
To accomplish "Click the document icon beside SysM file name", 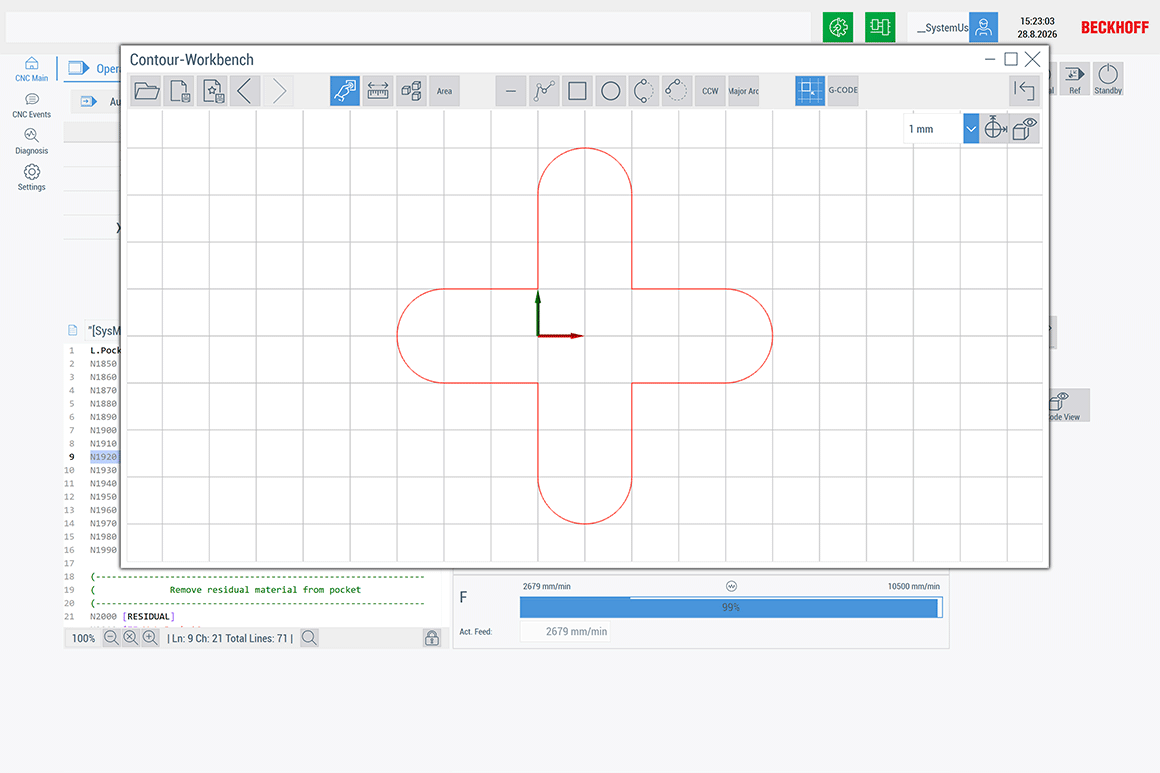I will click(x=72, y=330).
